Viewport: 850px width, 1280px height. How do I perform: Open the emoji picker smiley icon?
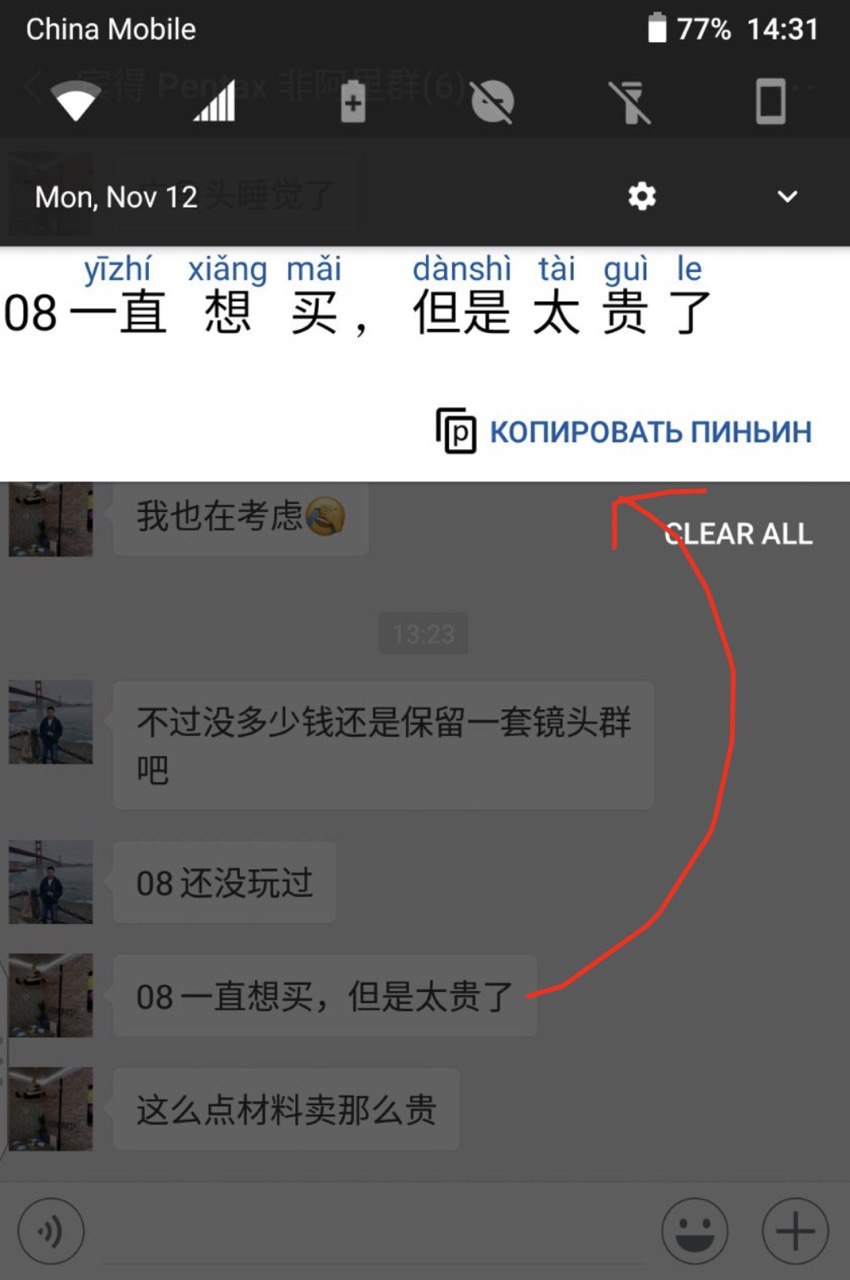695,1231
